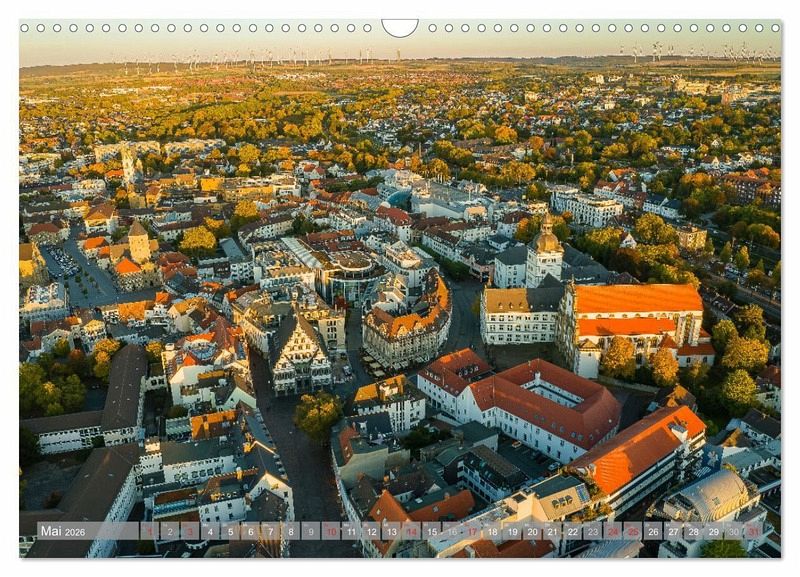Select day 6 in the calendar strip
The image size is (800, 577).
point(251,531)
